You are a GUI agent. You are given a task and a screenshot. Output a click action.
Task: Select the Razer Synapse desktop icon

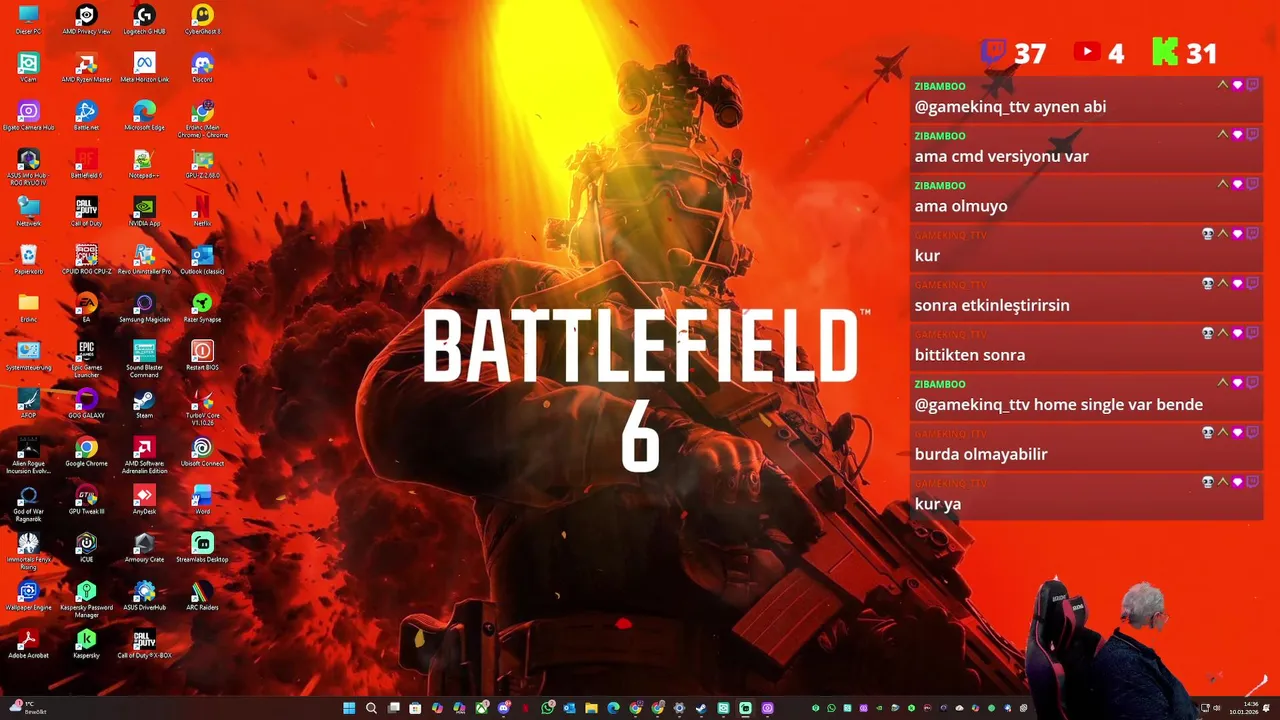(202, 307)
